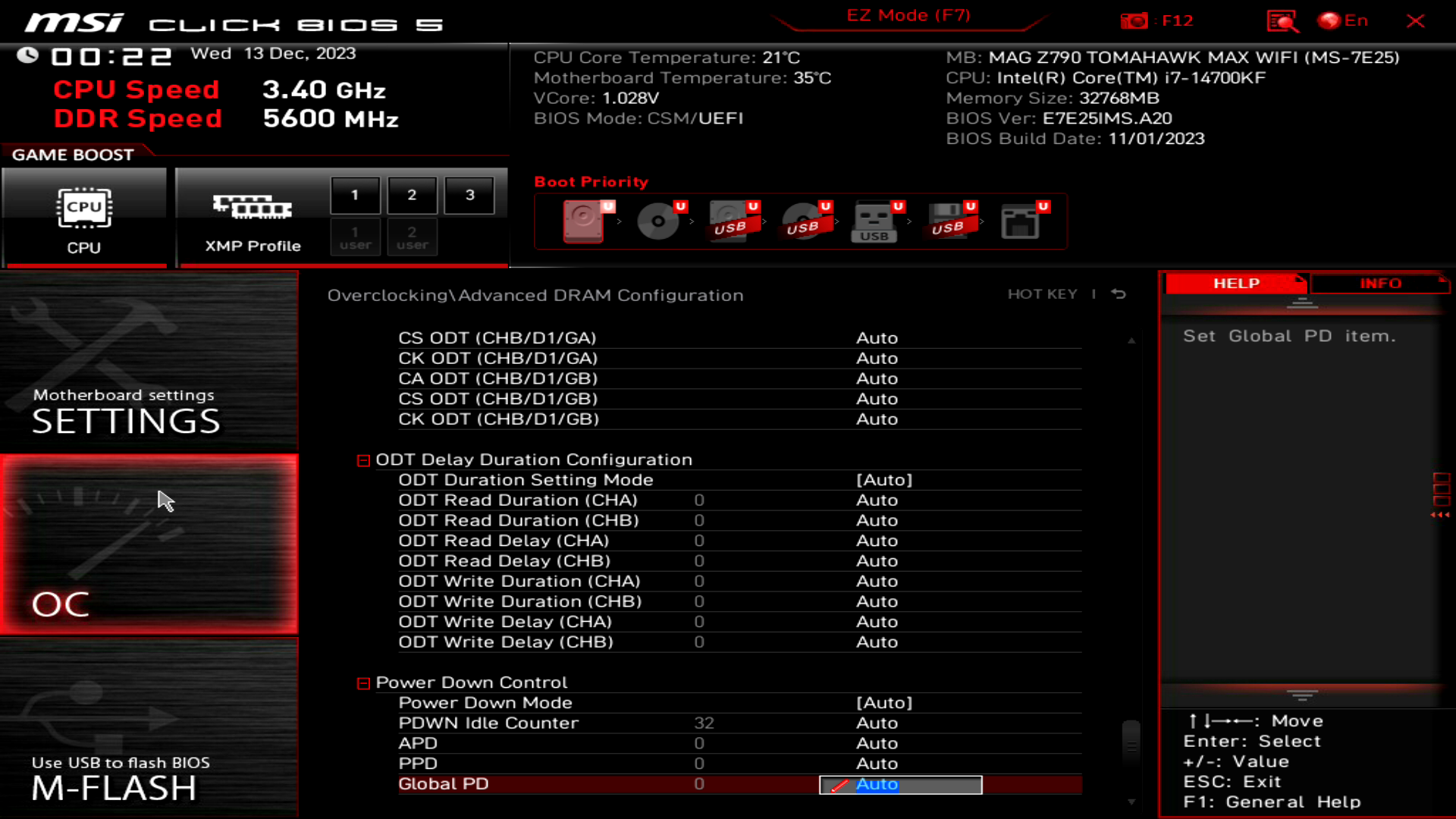This screenshot has width=1456, height=819.
Task: Toggle EZ Mode (F7)
Action: tap(907, 14)
